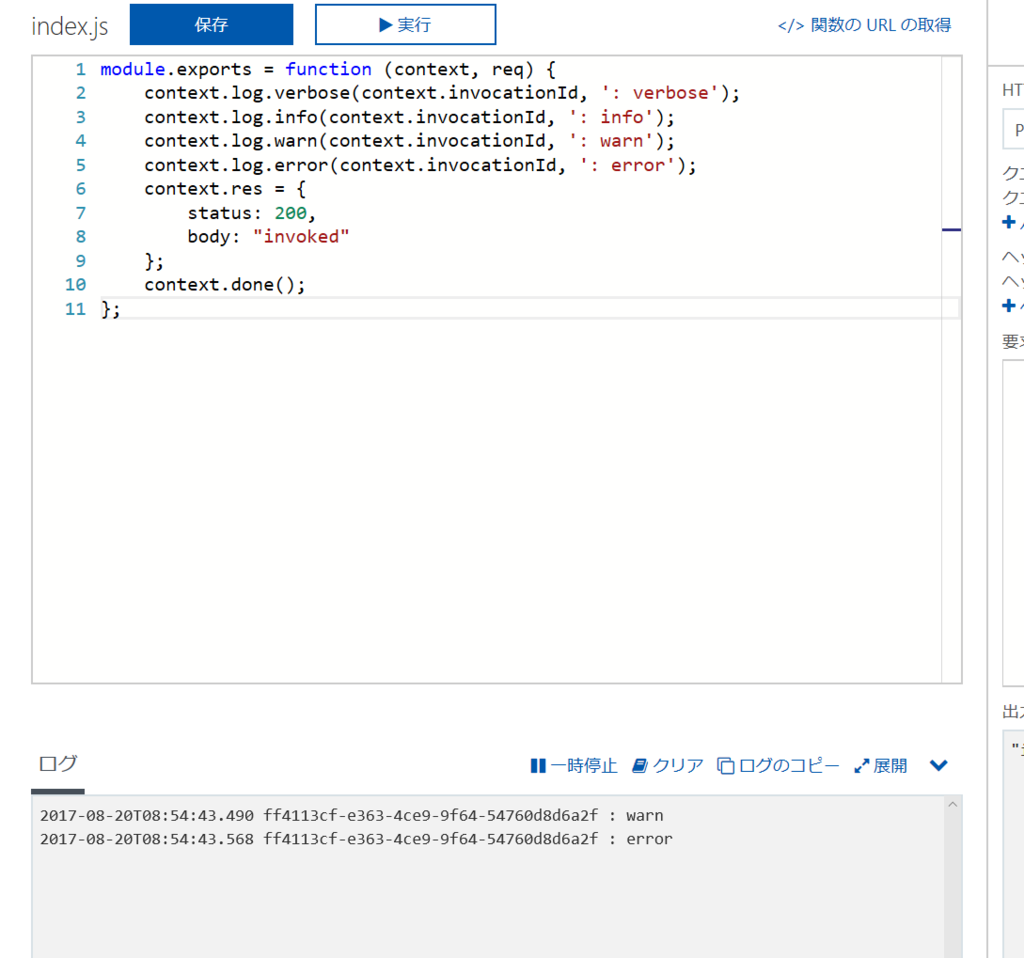Open 関数の URL の取得 link
Screen dimensions: 1024x958
pyautogui.click(x=864, y=25)
